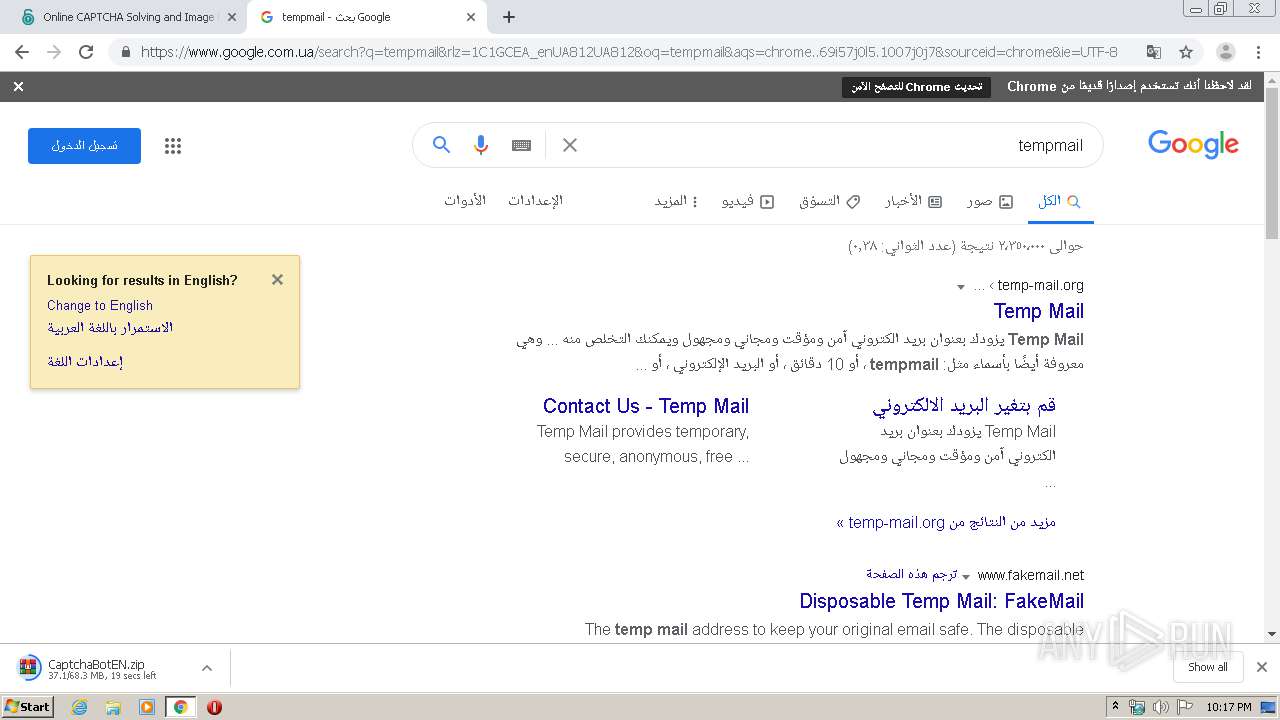The width and height of the screenshot is (1280, 720).
Task: Expand CaptchaBotEN.zip download options chevron
Action: click(x=207, y=668)
